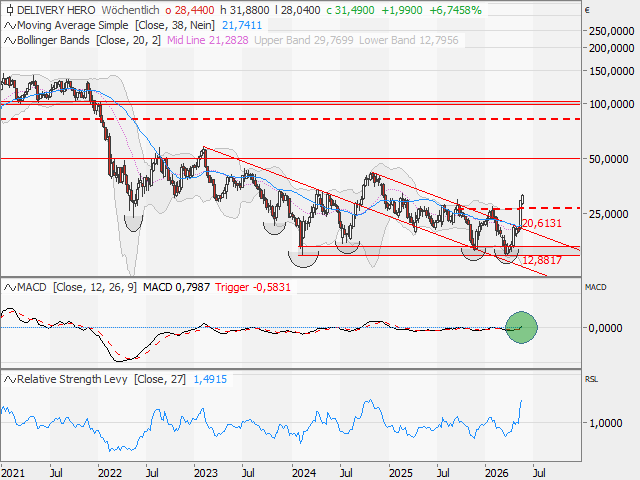Click the Mid Line 21,2828 label
This screenshot has width=640, height=480.
click(208, 40)
